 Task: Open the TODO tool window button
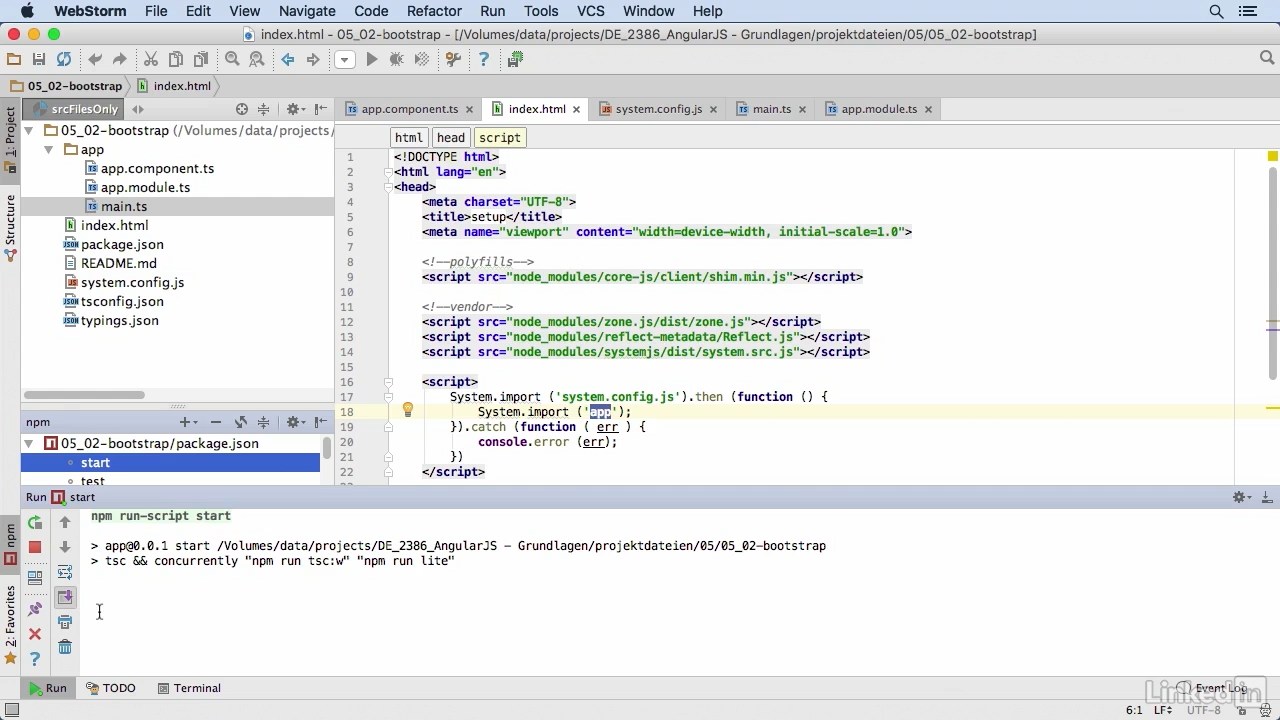[110, 688]
